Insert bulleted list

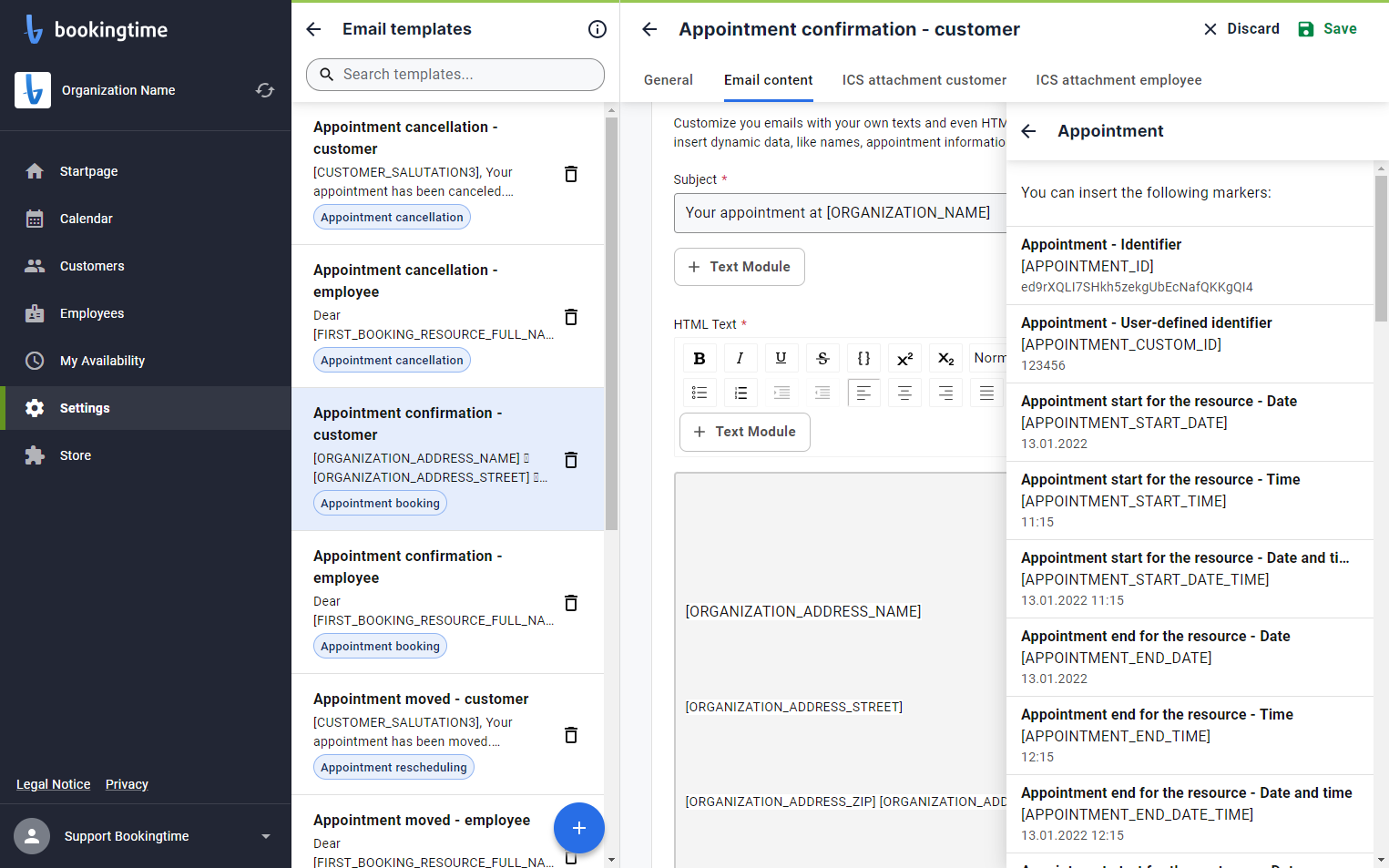pos(700,393)
